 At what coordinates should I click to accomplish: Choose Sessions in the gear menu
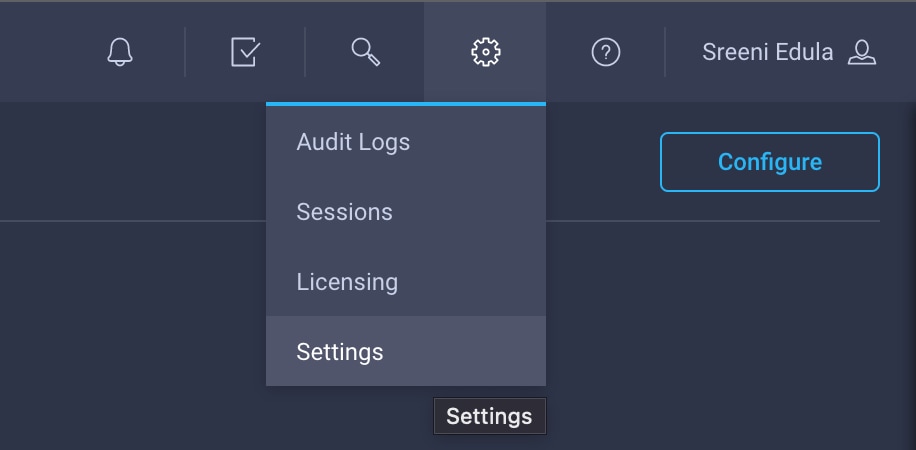point(406,212)
